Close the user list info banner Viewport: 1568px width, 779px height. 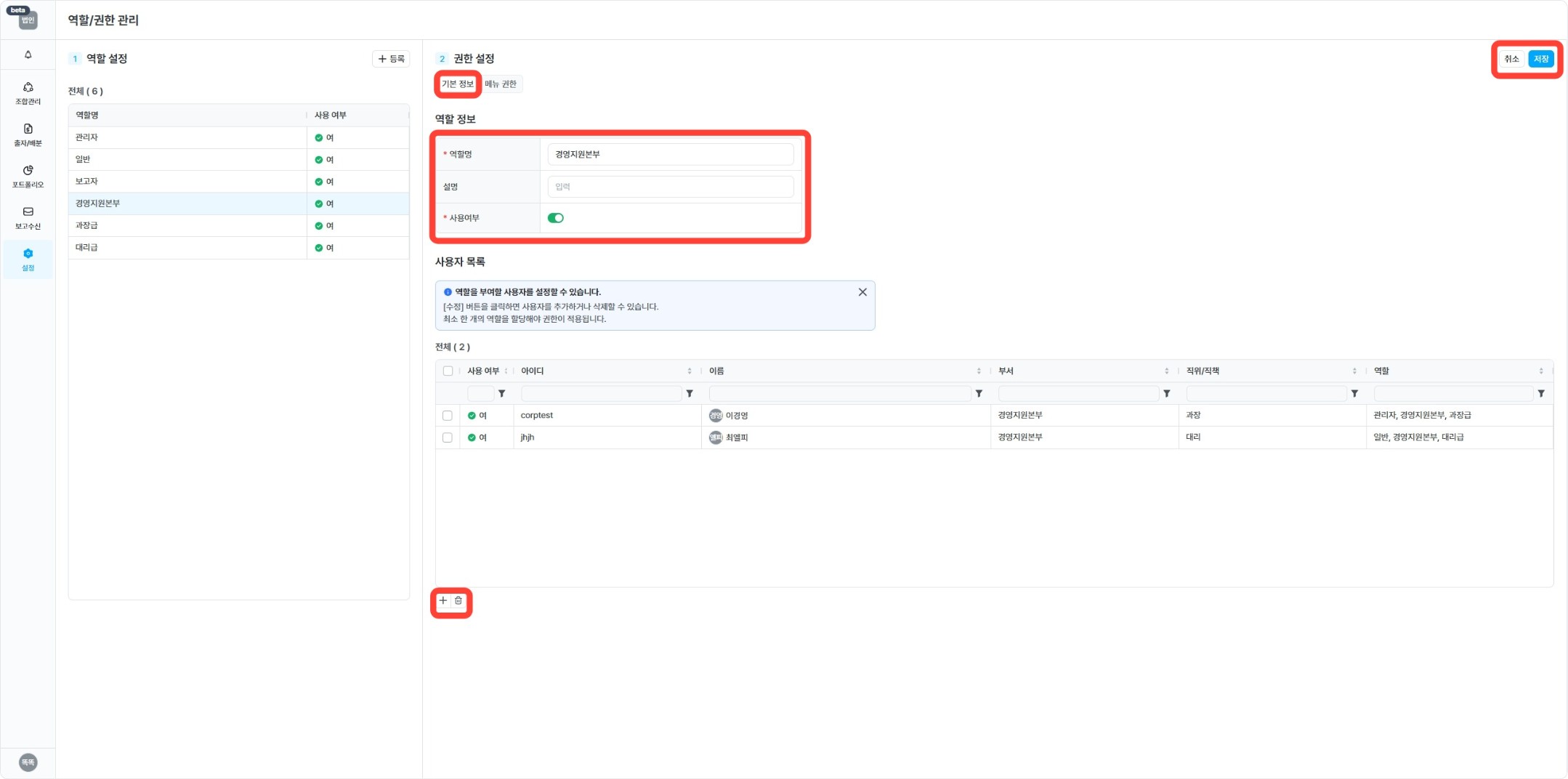(x=862, y=292)
